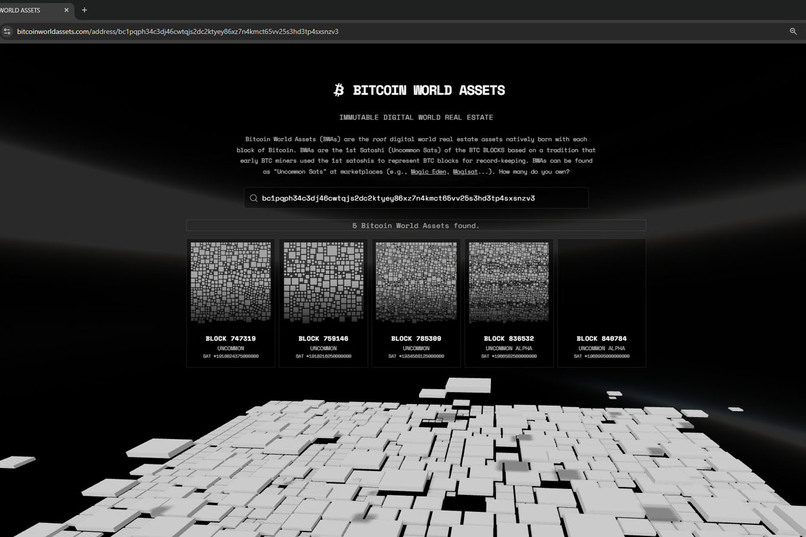The height and width of the screenshot is (537, 806).
Task: Click the BITCOIN WORLD ASSETS title
Action: [429, 90]
